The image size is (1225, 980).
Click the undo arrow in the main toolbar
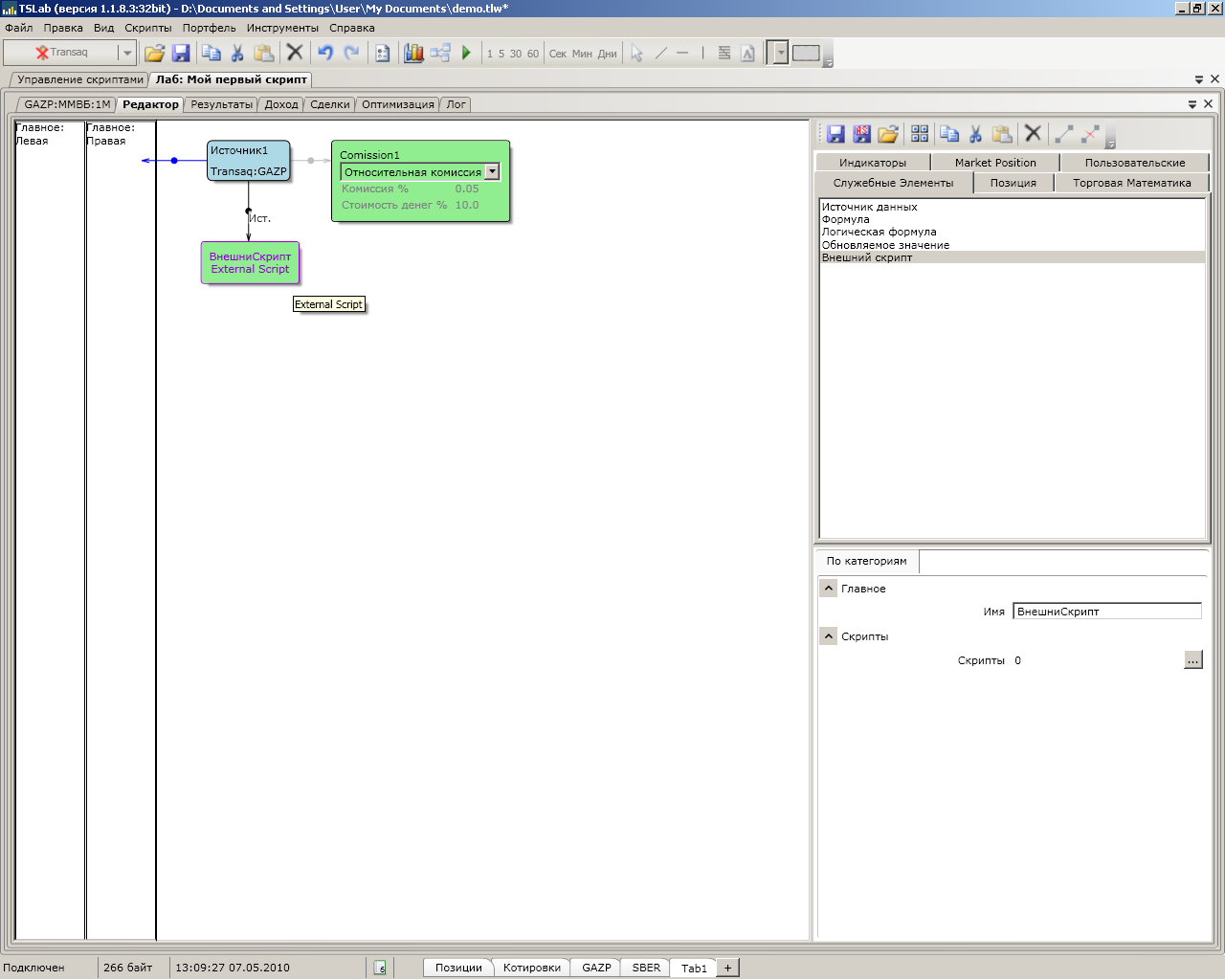325,53
